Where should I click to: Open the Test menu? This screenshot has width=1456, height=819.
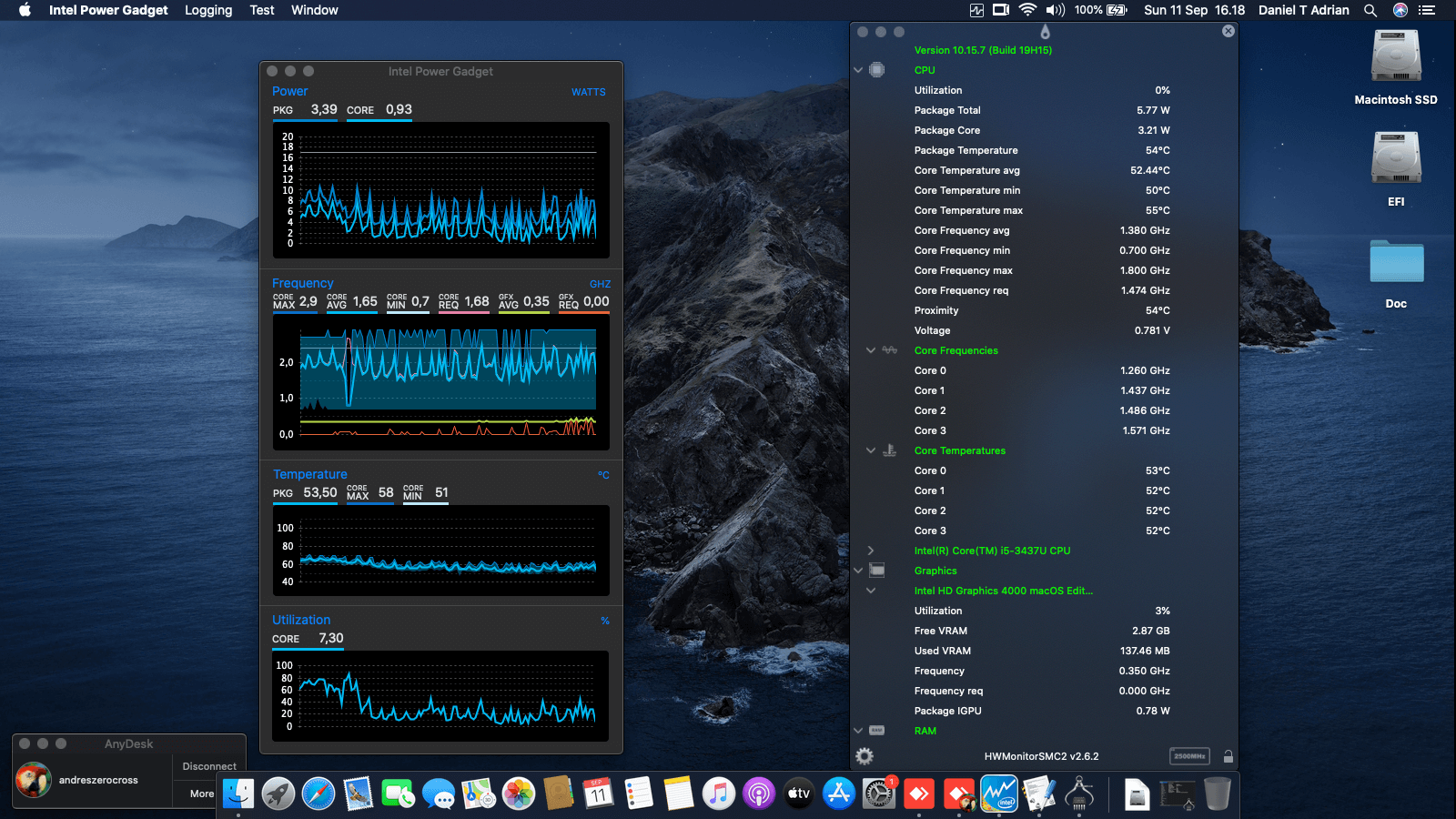point(262,10)
